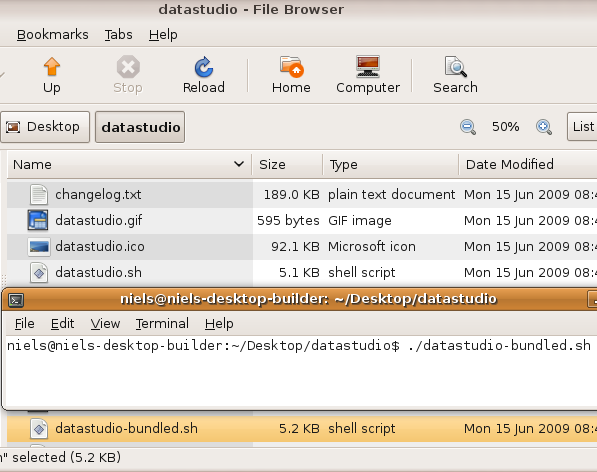Viewport: 597px width, 472px height.
Task: Click the datastudio path button
Action: (140, 127)
